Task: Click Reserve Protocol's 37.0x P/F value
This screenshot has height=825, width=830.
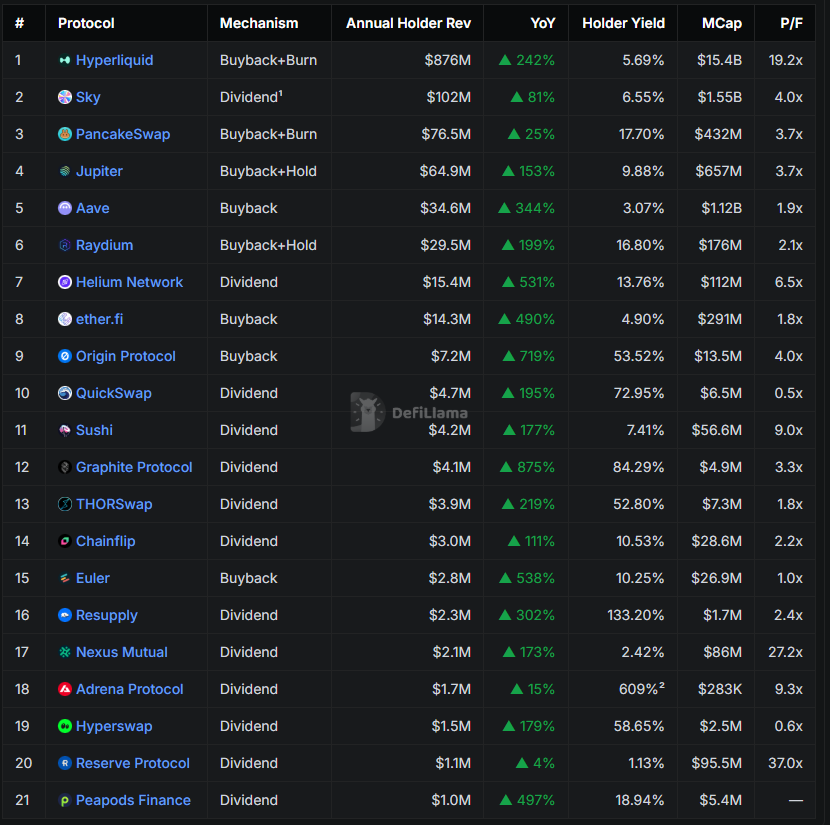Action: click(x=786, y=763)
